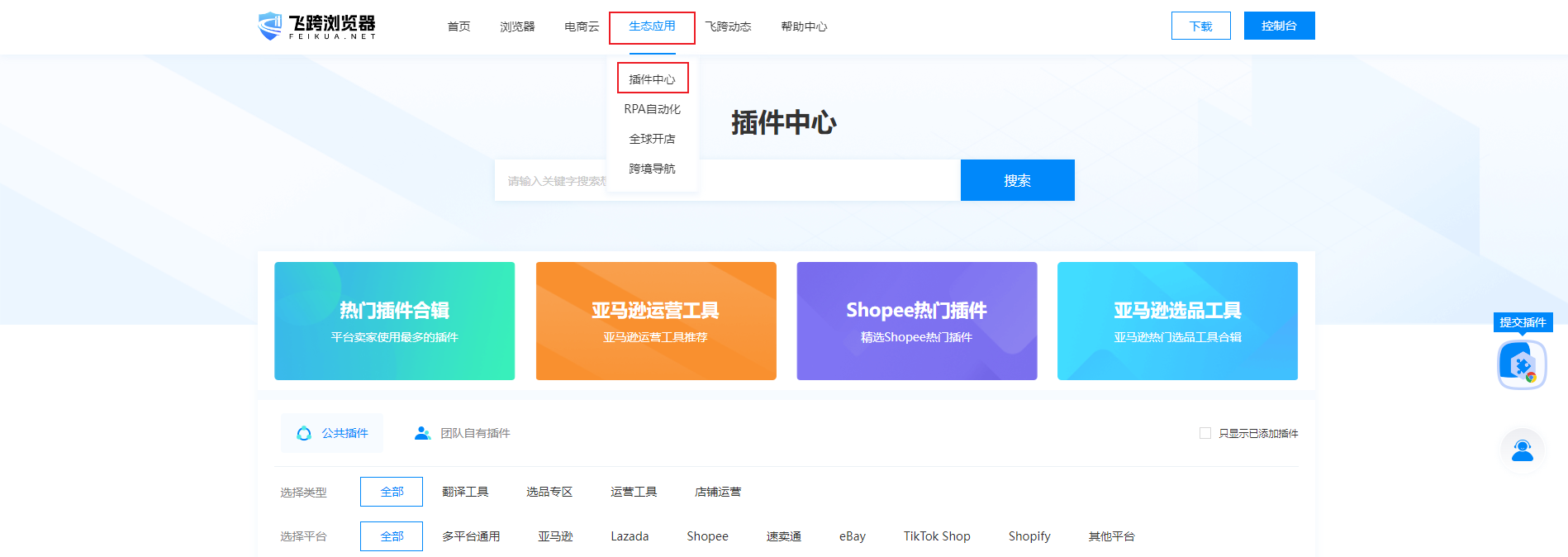Open 跨境导航 from the dropdown
The image size is (1568, 557).
click(652, 169)
